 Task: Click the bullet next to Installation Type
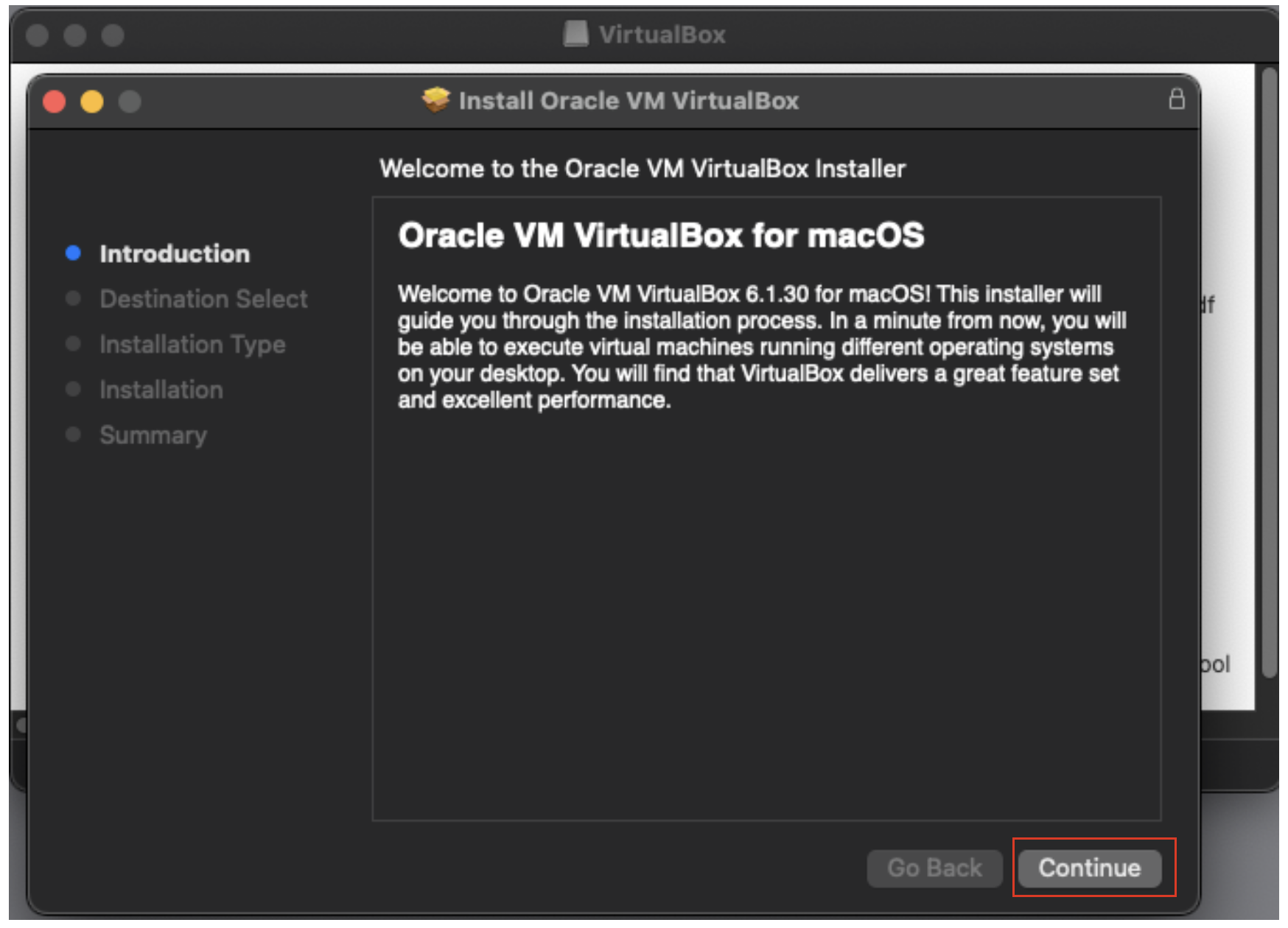point(73,344)
